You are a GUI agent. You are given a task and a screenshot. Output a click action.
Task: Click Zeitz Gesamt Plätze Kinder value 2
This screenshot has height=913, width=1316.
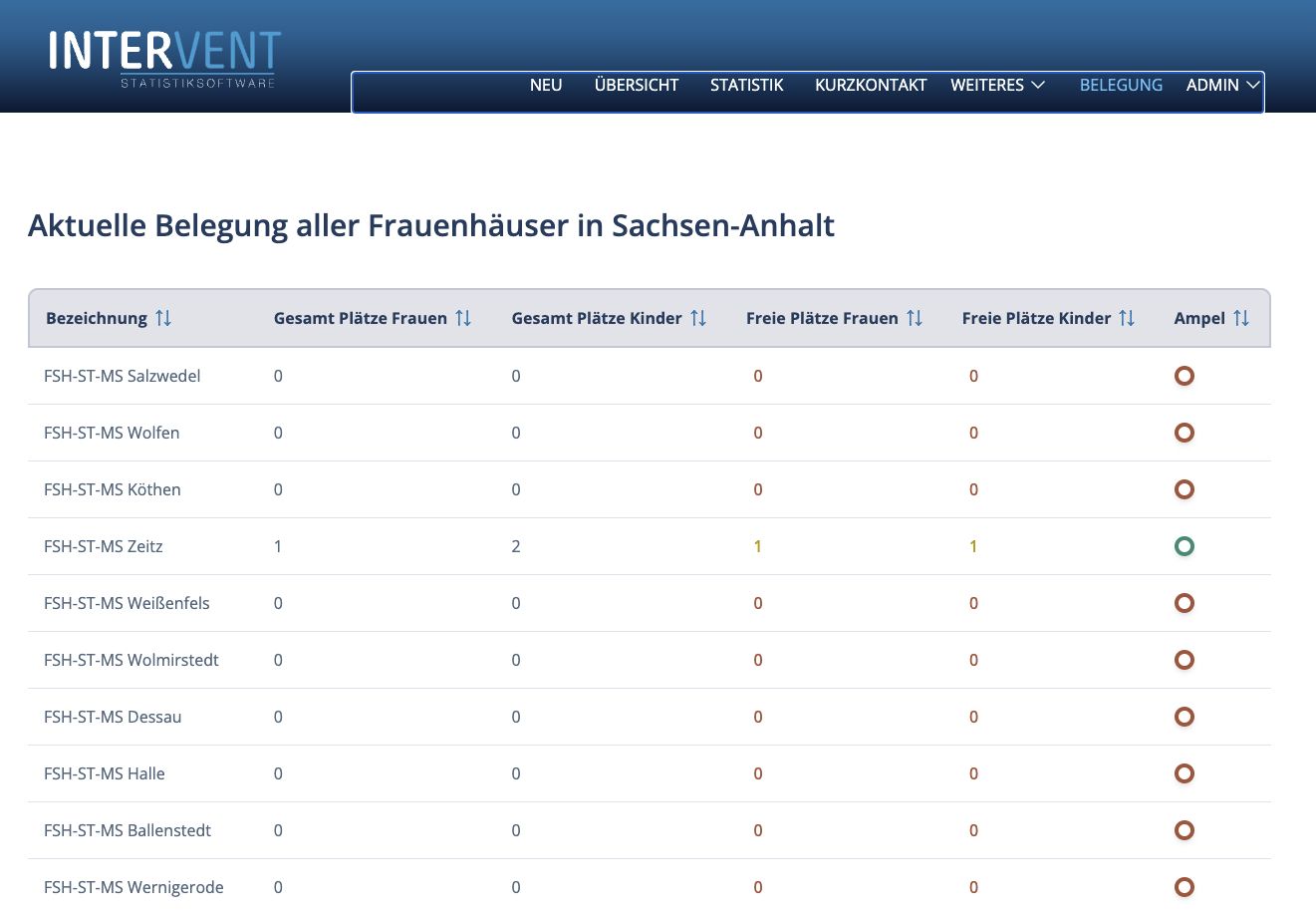pos(516,546)
